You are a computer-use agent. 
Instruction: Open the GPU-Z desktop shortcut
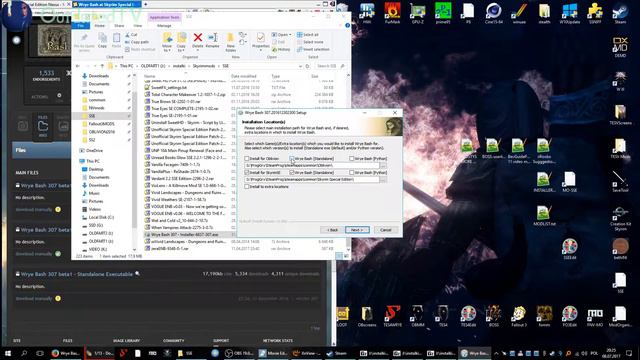pyautogui.click(x=418, y=13)
